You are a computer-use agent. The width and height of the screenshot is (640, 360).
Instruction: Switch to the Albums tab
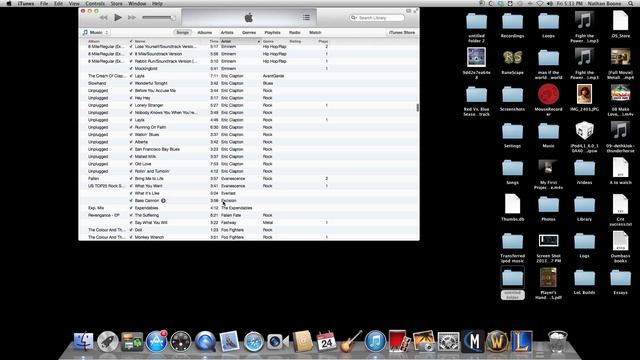(204, 32)
